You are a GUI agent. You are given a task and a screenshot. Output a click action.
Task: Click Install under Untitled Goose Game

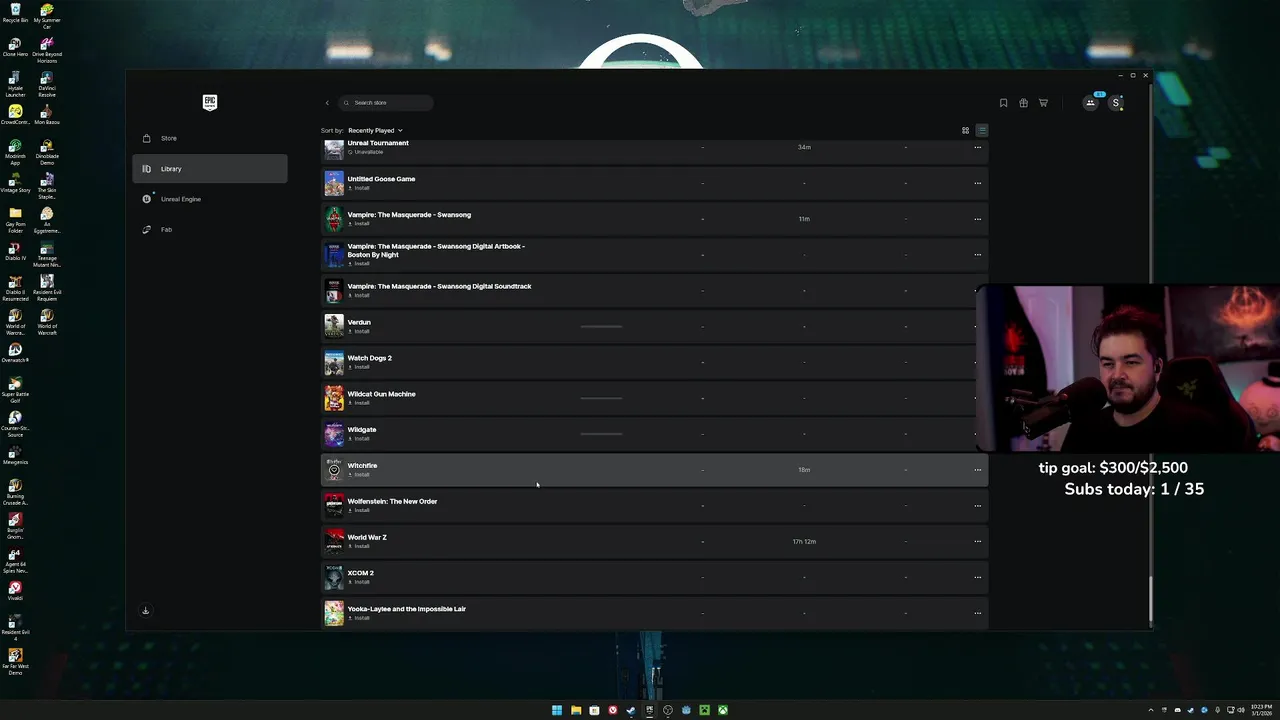pyautogui.click(x=360, y=188)
